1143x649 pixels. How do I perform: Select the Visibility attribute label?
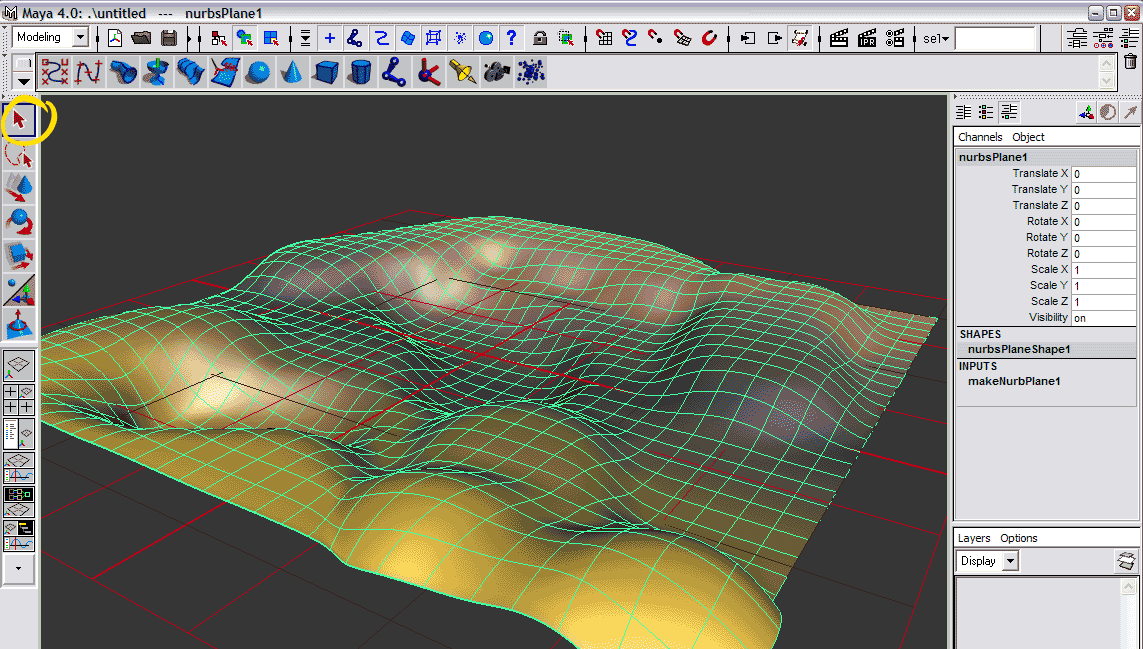coord(1048,317)
